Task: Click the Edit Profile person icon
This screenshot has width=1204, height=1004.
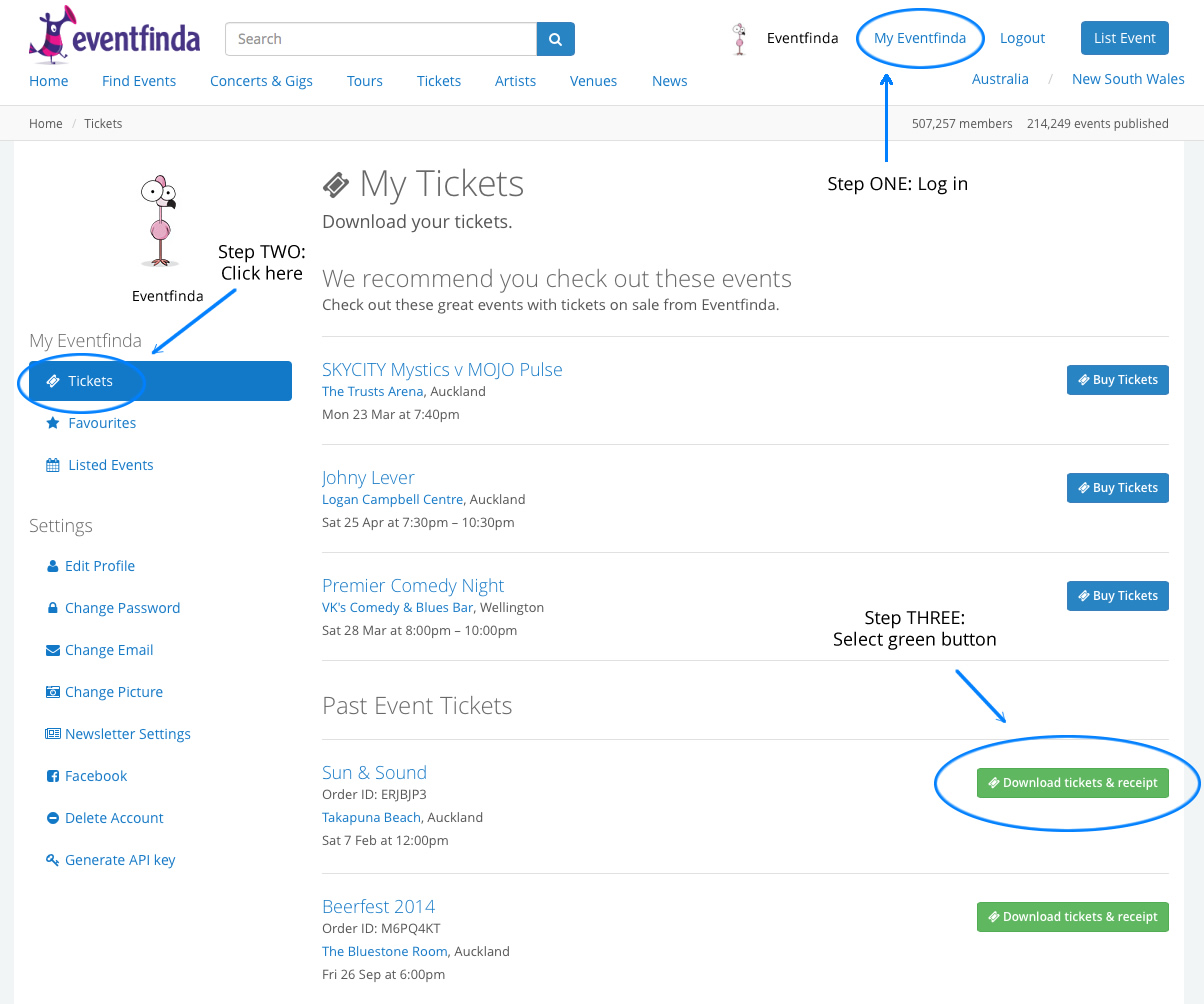Action: click(x=53, y=566)
